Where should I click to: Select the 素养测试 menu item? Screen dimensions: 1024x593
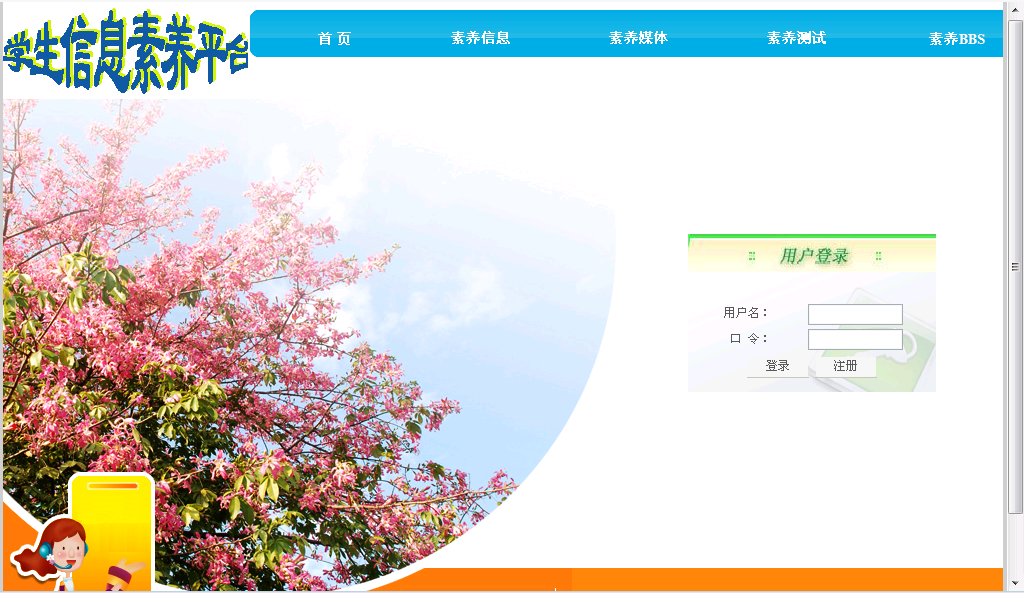pyautogui.click(x=796, y=38)
